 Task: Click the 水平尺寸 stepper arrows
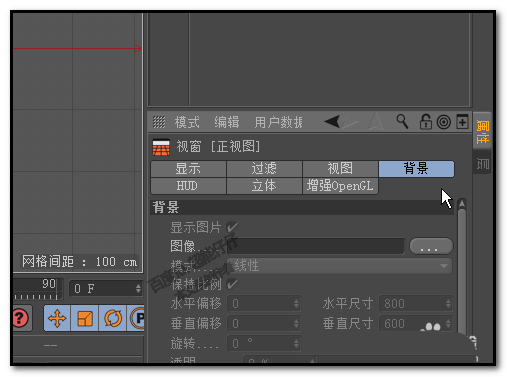coord(448,304)
